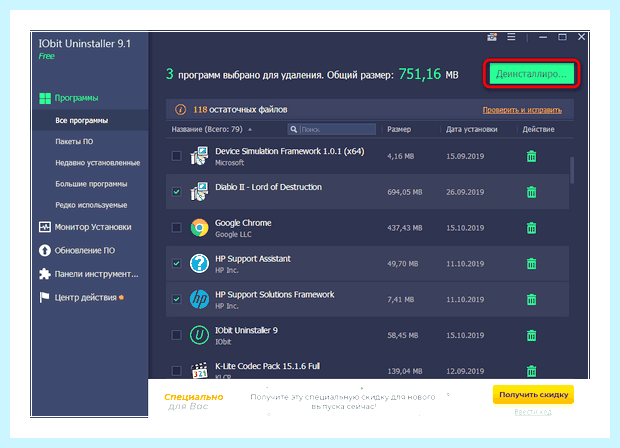The height and width of the screenshot is (448, 620).
Task: Click the IObit Uninstaller 9.1 title
Action: tap(85, 43)
